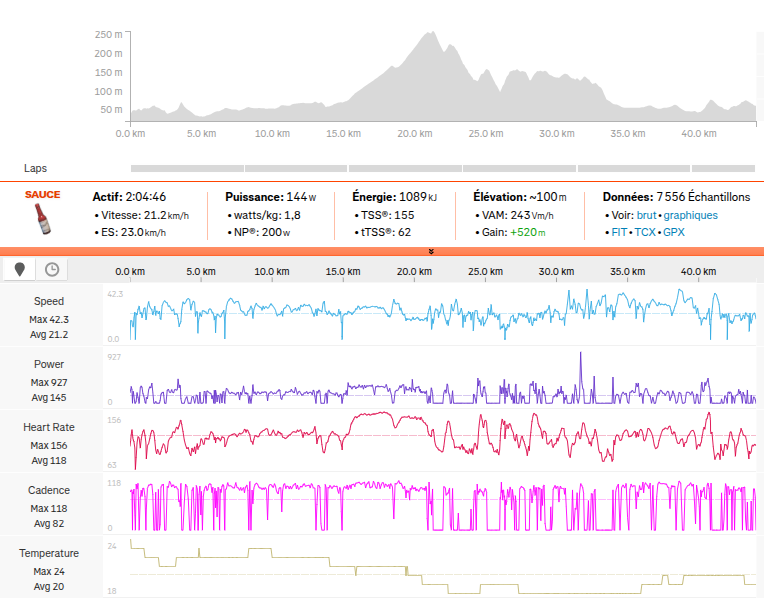The image size is (764, 603).
Task: Click the Power chart label
Action: pyautogui.click(x=49, y=364)
